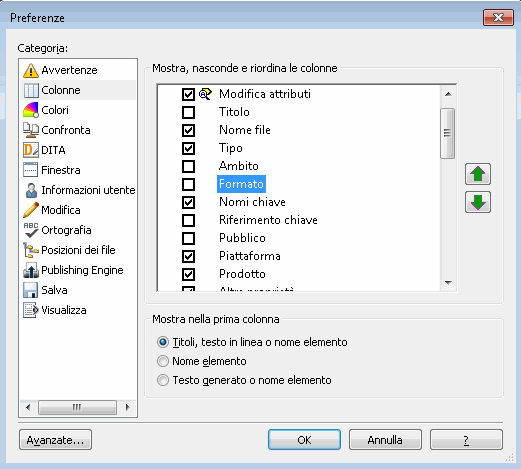Select the Ortografia spell-check icon

pos(31,230)
